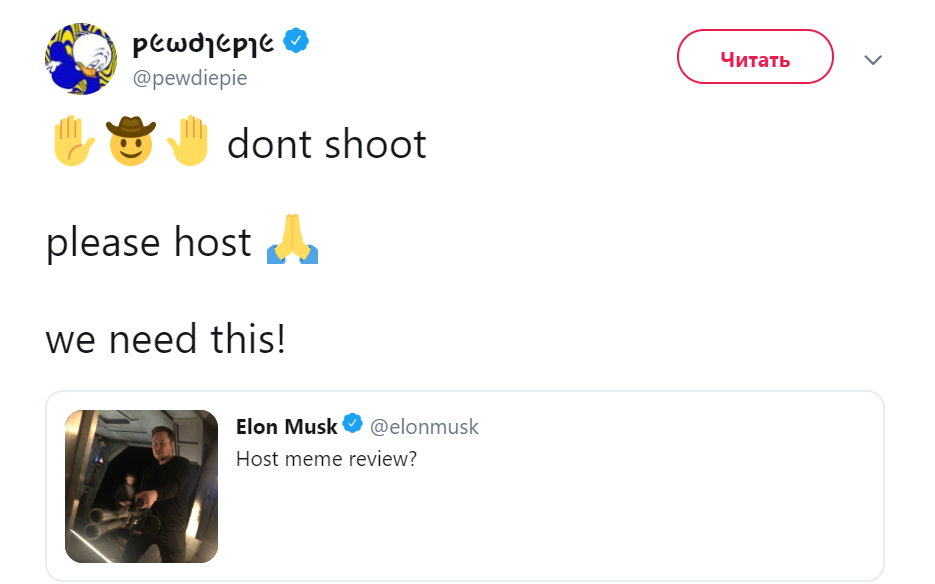Click the @elonmusk handle in quote
935x584 pixels.
pos(424,427)
